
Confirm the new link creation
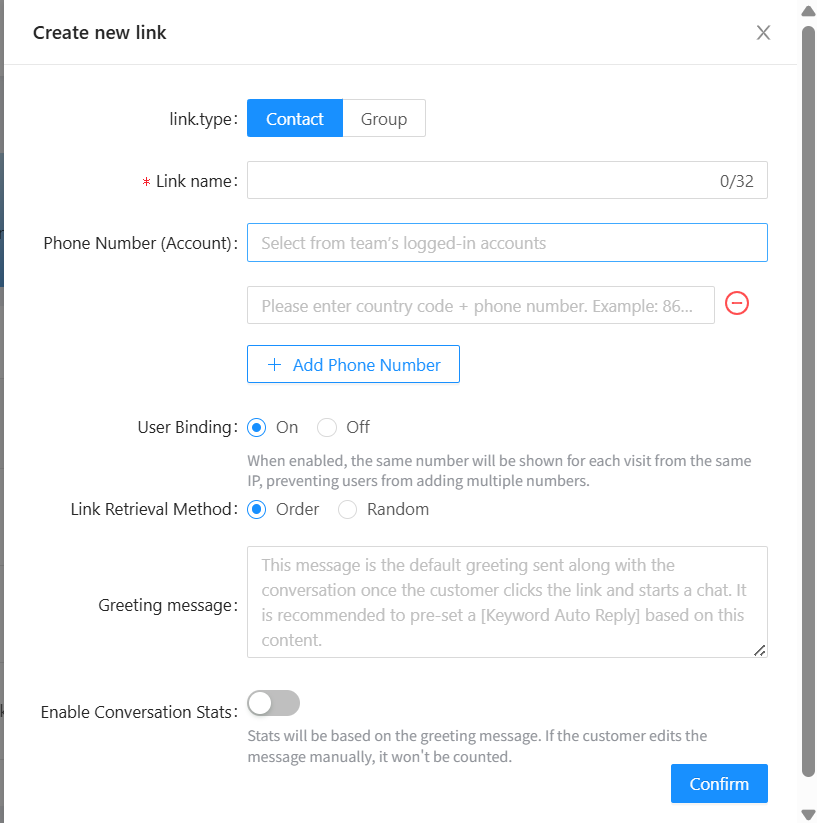pos(719,784)
